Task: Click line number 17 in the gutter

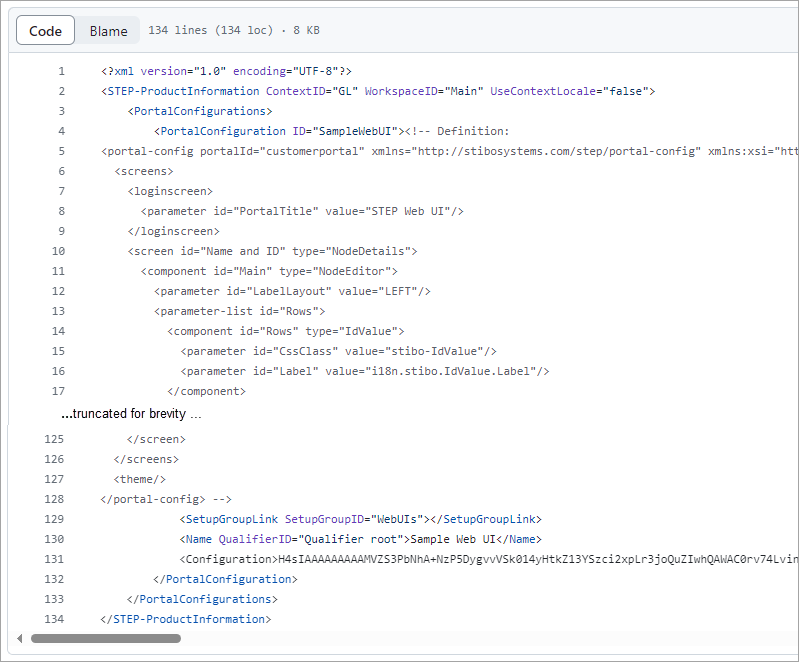Action: (58, 391)
